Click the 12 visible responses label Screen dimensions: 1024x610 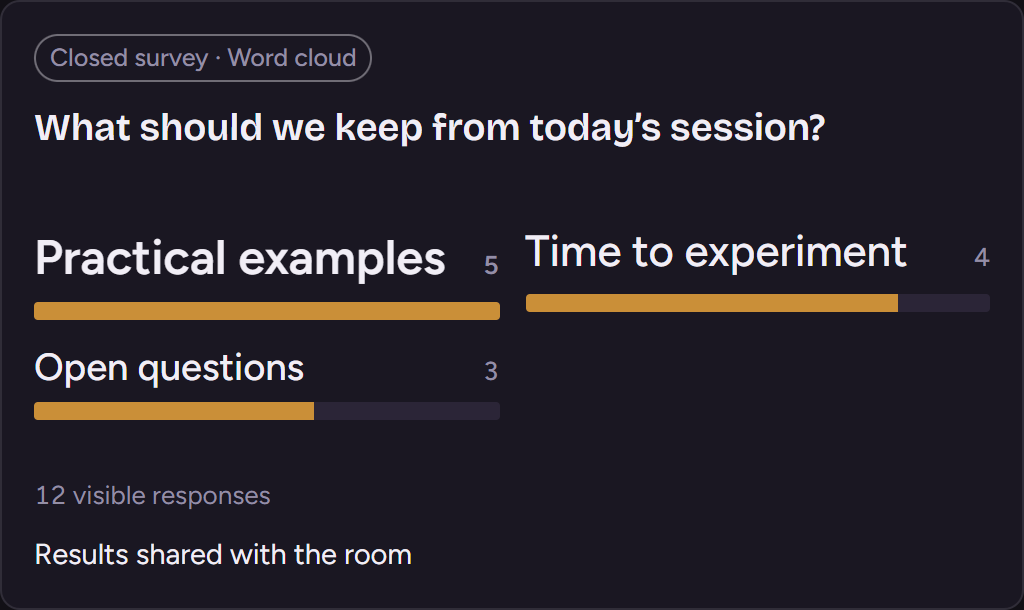[x=153, y=496]
